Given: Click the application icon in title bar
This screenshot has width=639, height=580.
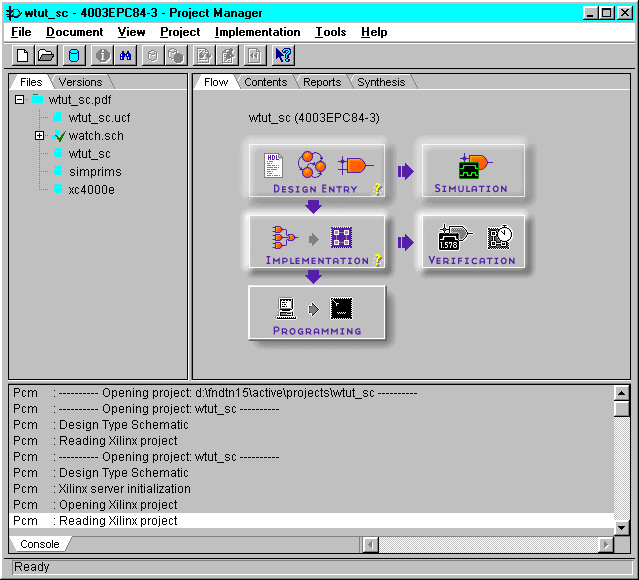Looking at the screenshot, I should click(x=13, y=13).
